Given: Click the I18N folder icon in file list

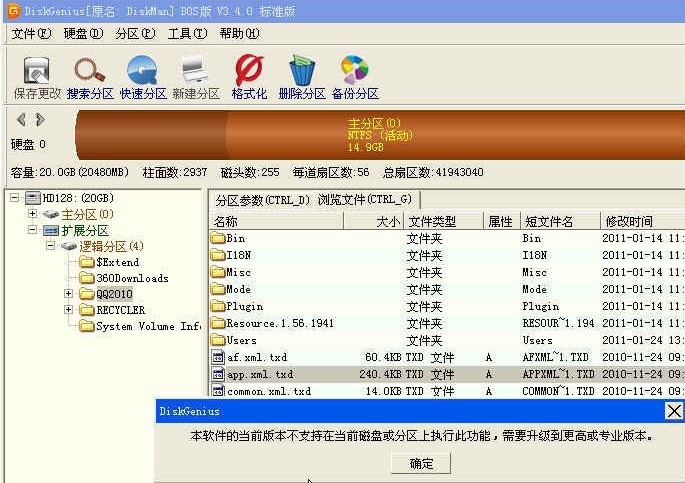Looking at the screenshot, I should (x=218, y=255).
